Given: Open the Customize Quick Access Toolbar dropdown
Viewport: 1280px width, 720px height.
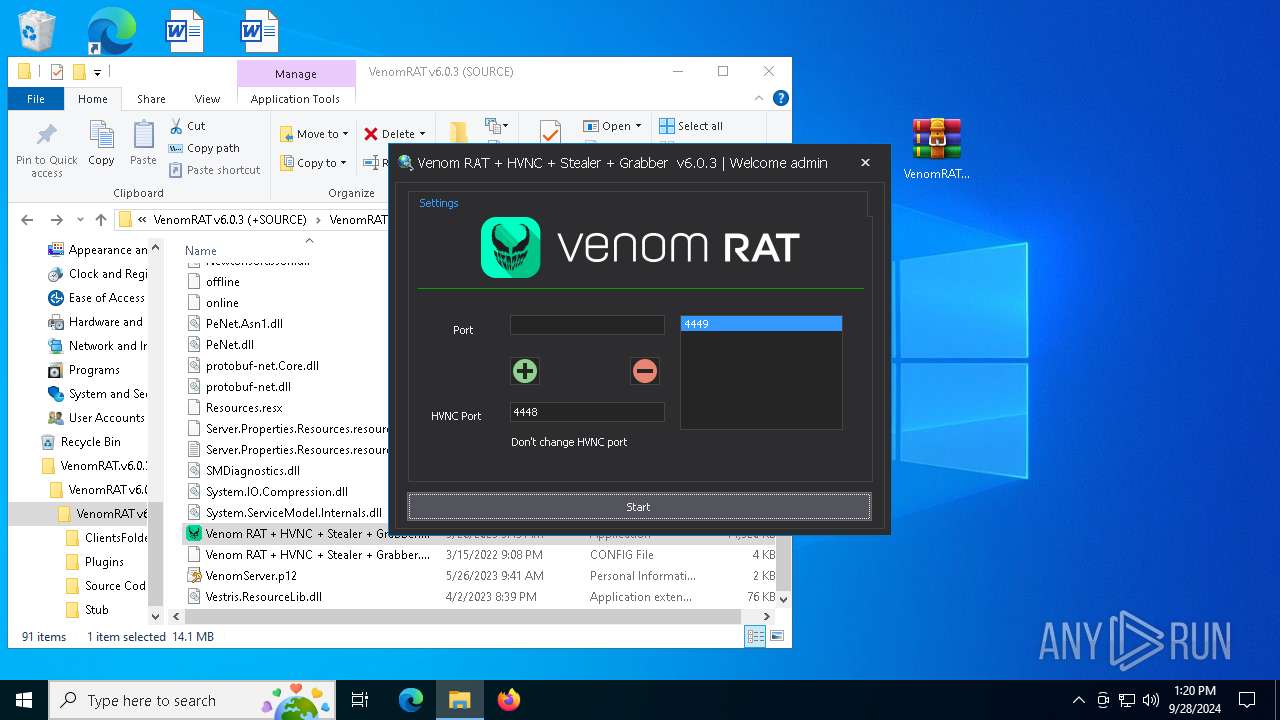Looking at the screenshot, I should click(x=97, y=72).
